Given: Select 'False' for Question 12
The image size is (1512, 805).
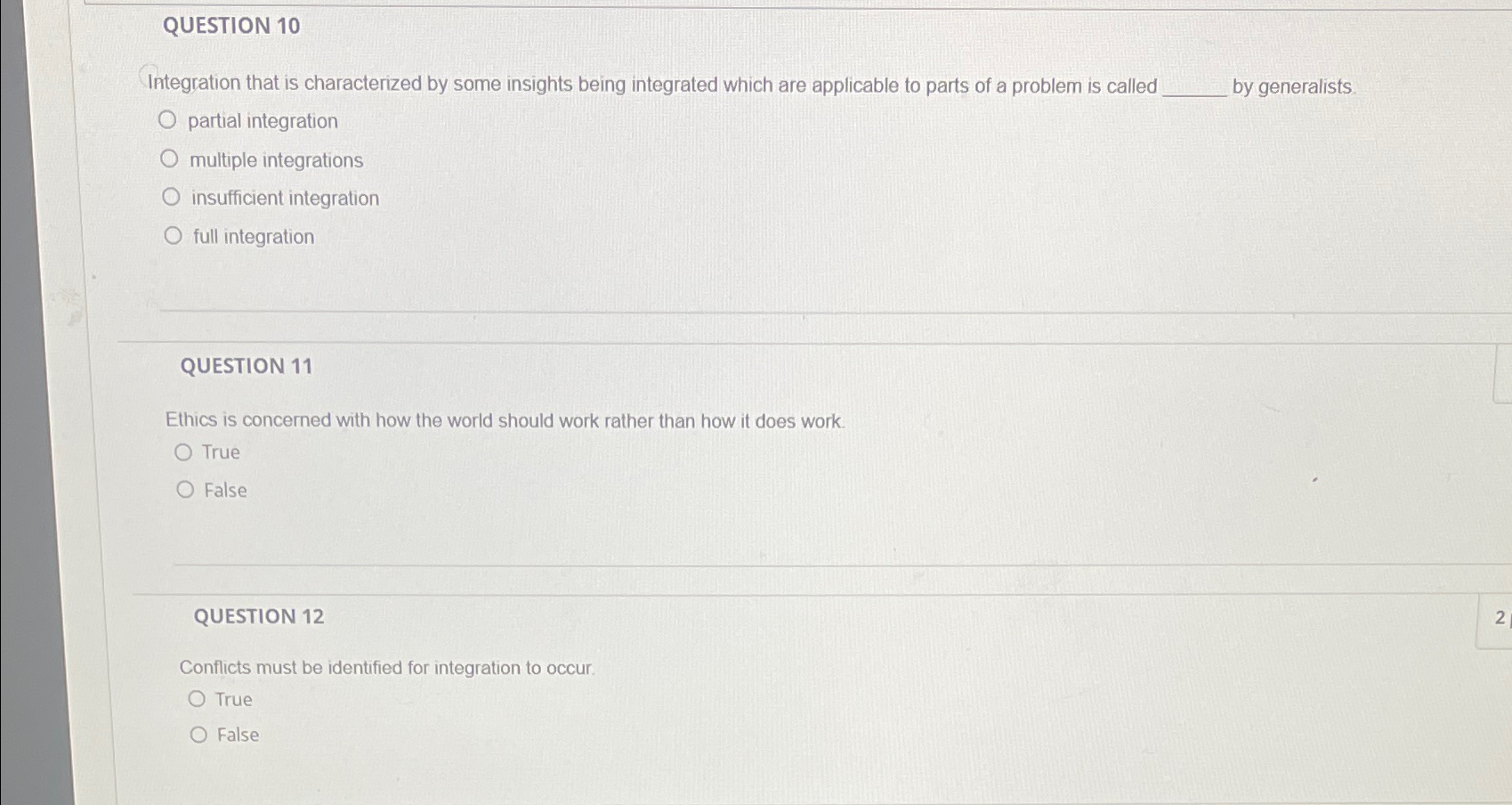Looking at the screenshot, I should [x=198, y=734].
